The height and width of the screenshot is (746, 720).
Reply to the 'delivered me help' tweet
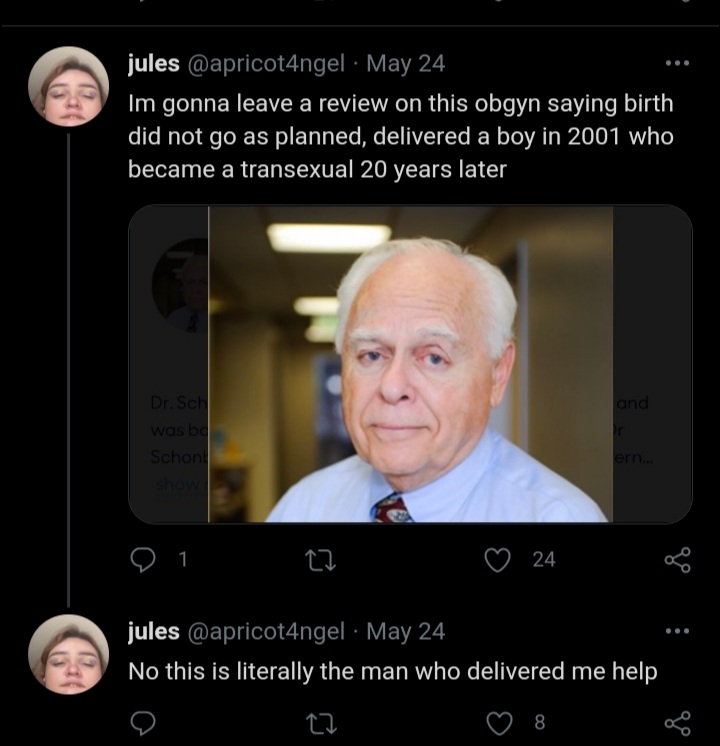click(143, 723)
